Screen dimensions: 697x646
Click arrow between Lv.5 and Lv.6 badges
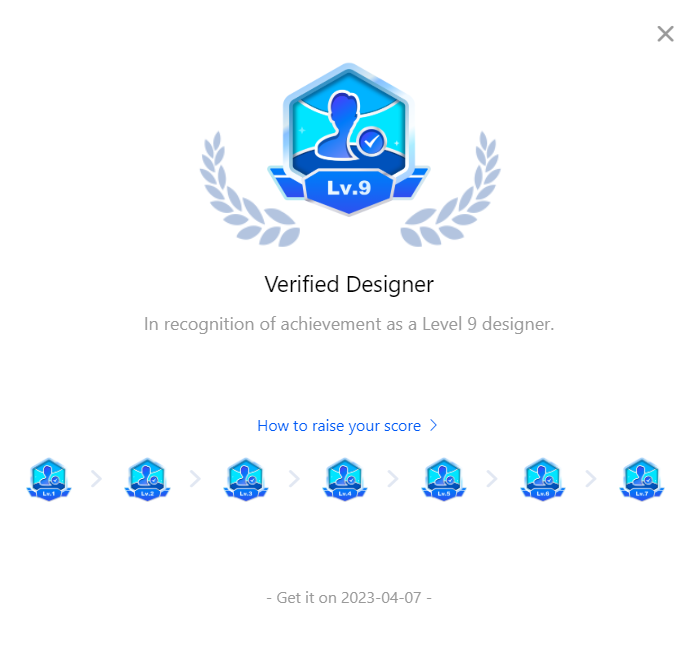pyautogui.click(x=492, y=479)
